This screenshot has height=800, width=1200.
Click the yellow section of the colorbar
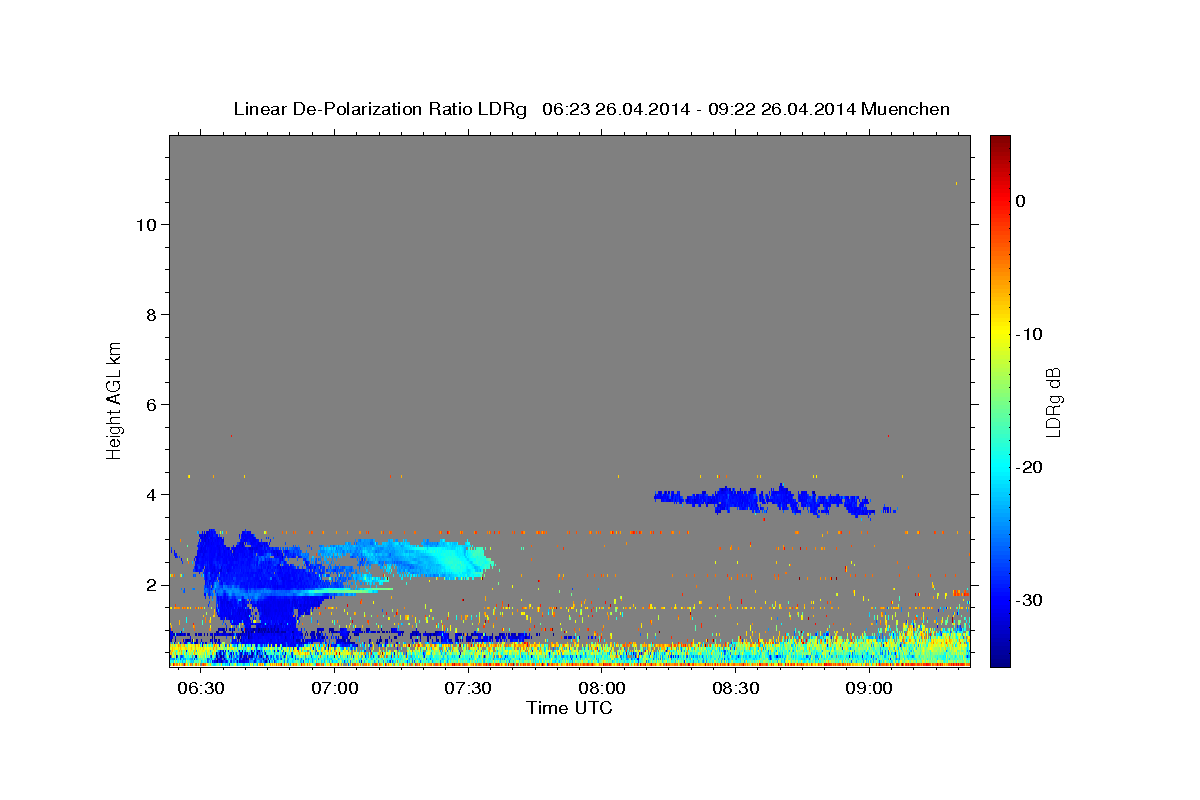pos(1000,330)
